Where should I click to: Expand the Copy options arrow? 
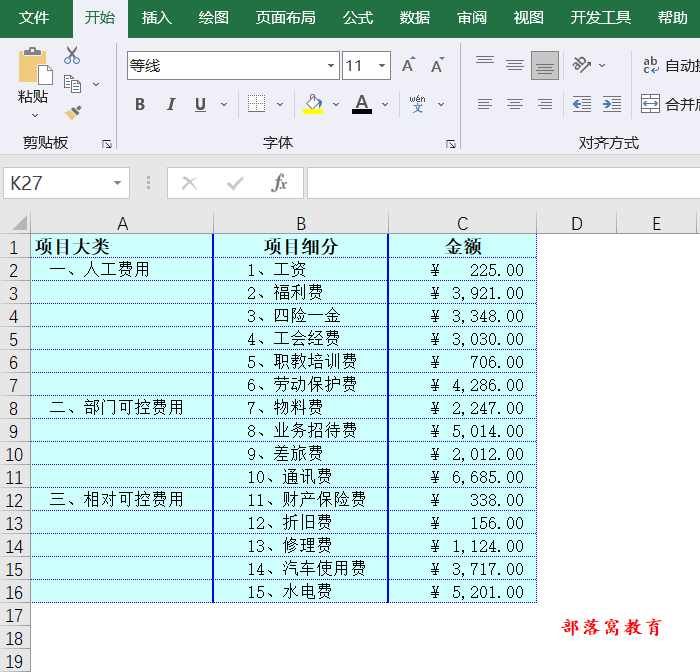96,84
